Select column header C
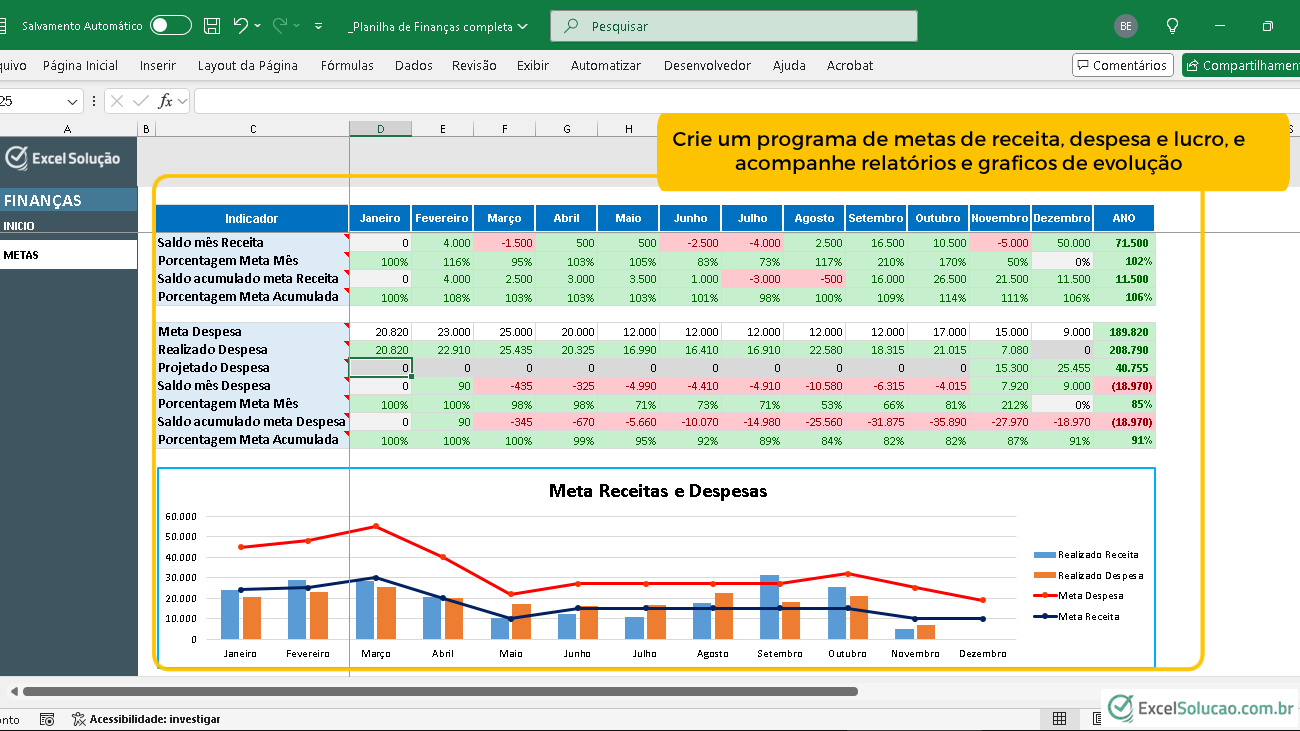 point(253,129)
